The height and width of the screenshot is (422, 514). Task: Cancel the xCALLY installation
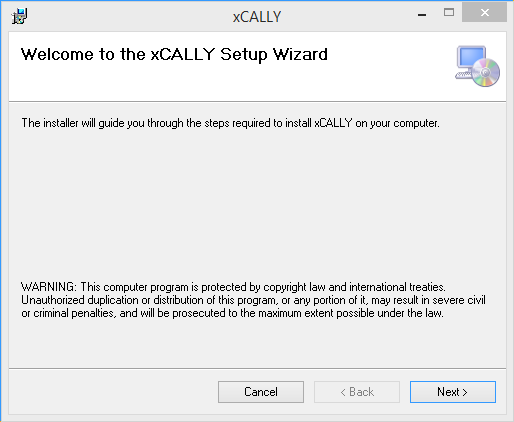261,392
